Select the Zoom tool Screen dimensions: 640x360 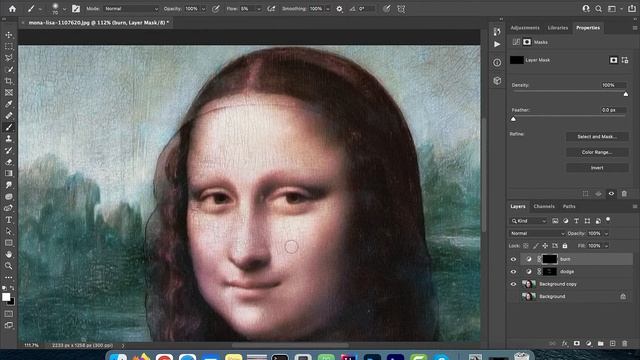click(x=9, y=266)
